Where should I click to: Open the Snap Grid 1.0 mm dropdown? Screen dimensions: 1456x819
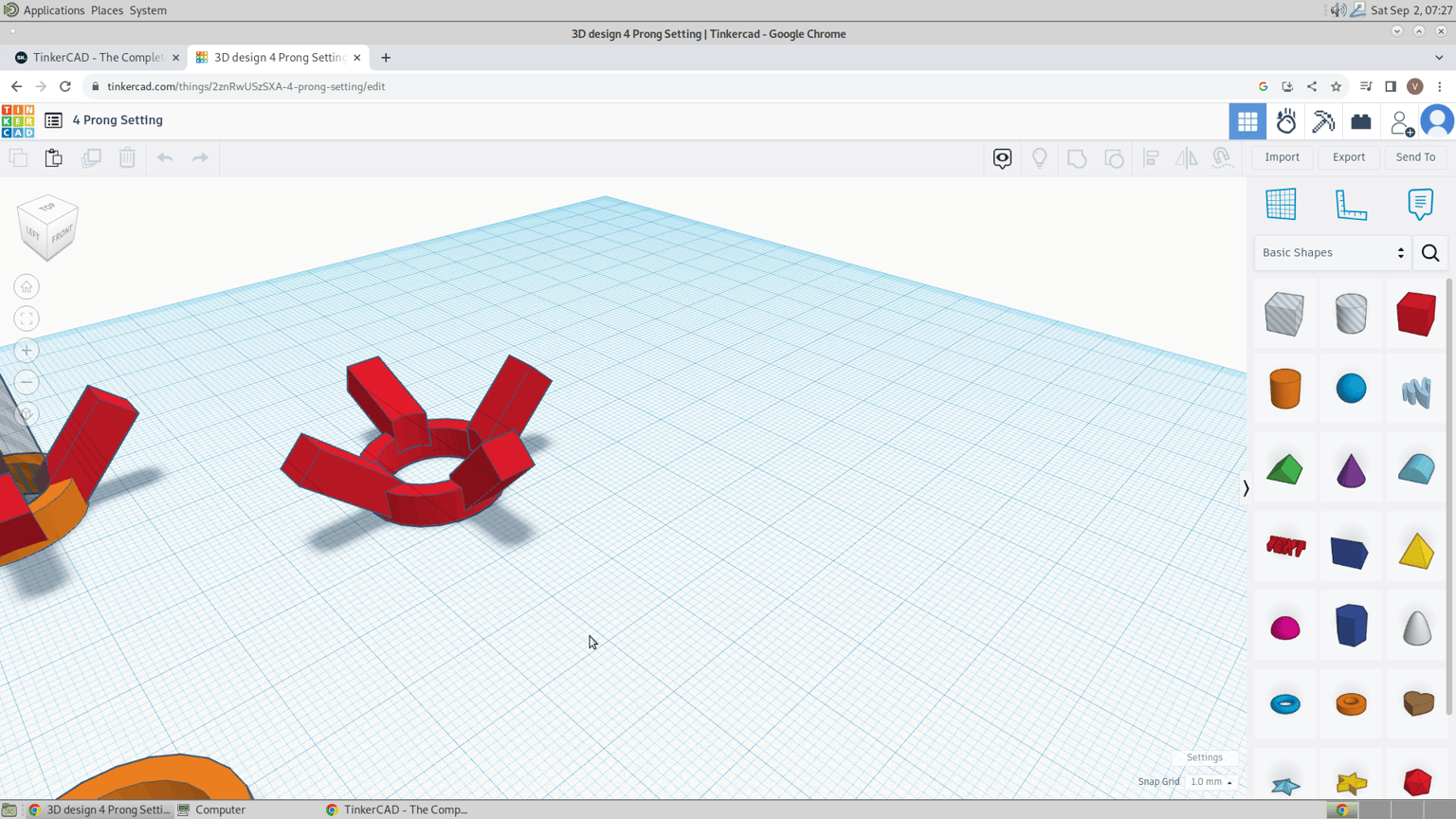coord(1210,782)
